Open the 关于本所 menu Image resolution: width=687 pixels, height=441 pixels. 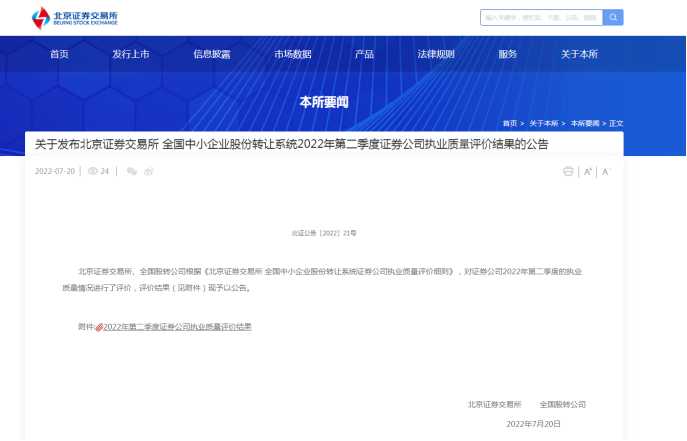pyautogui.click(x=579, y=54)
